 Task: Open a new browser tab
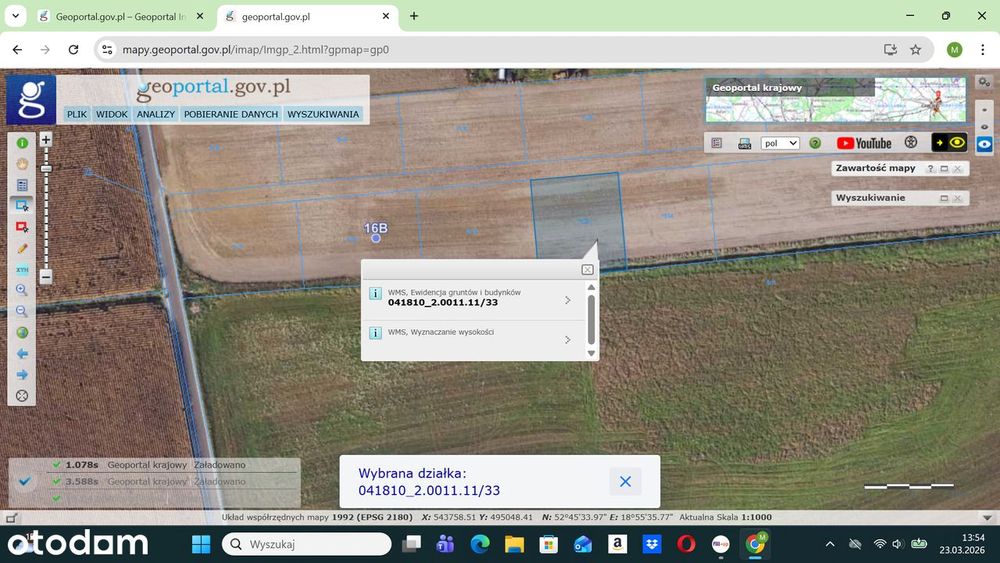tap(414, 16)
